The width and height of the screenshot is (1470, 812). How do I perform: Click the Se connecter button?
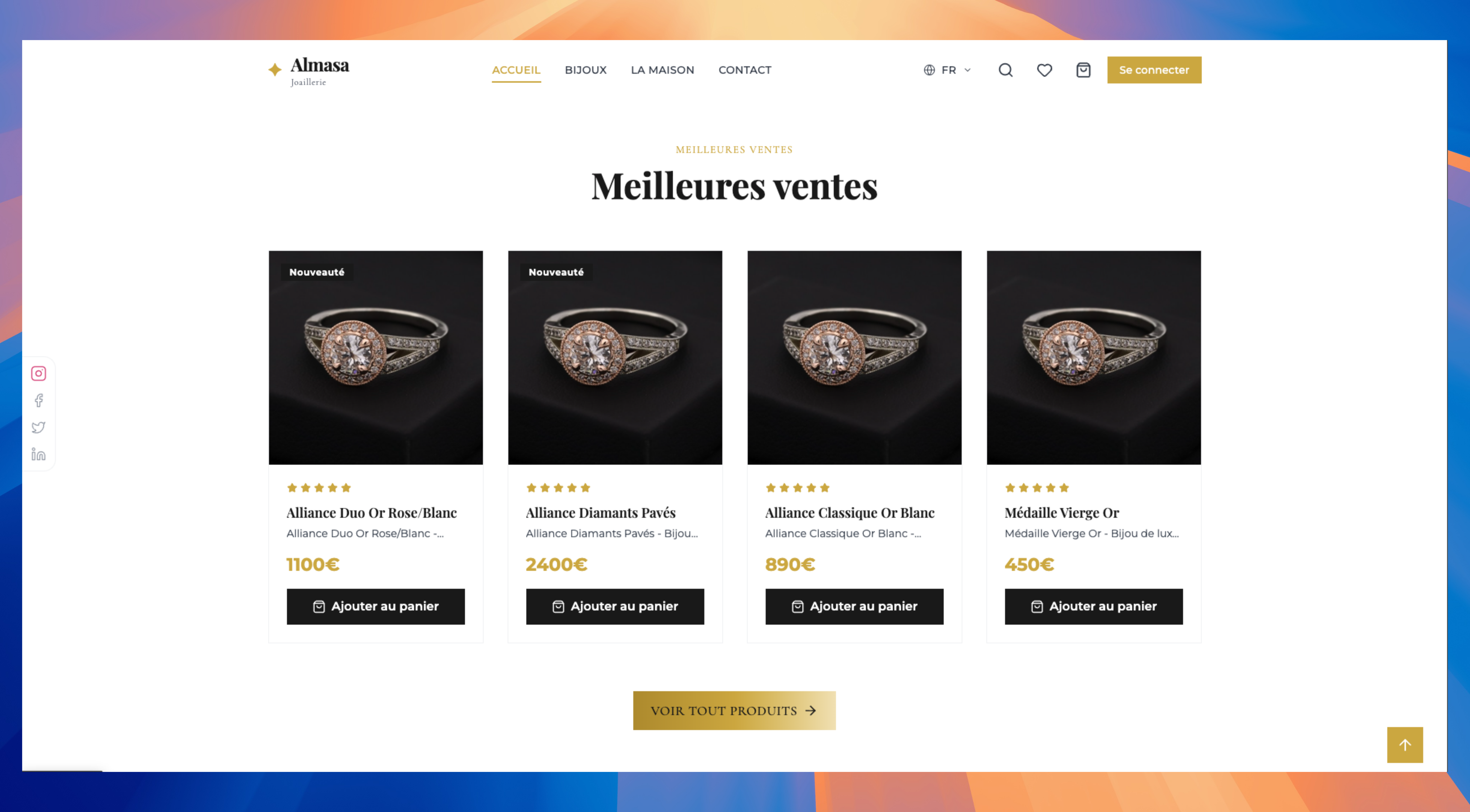(1154, 70)
